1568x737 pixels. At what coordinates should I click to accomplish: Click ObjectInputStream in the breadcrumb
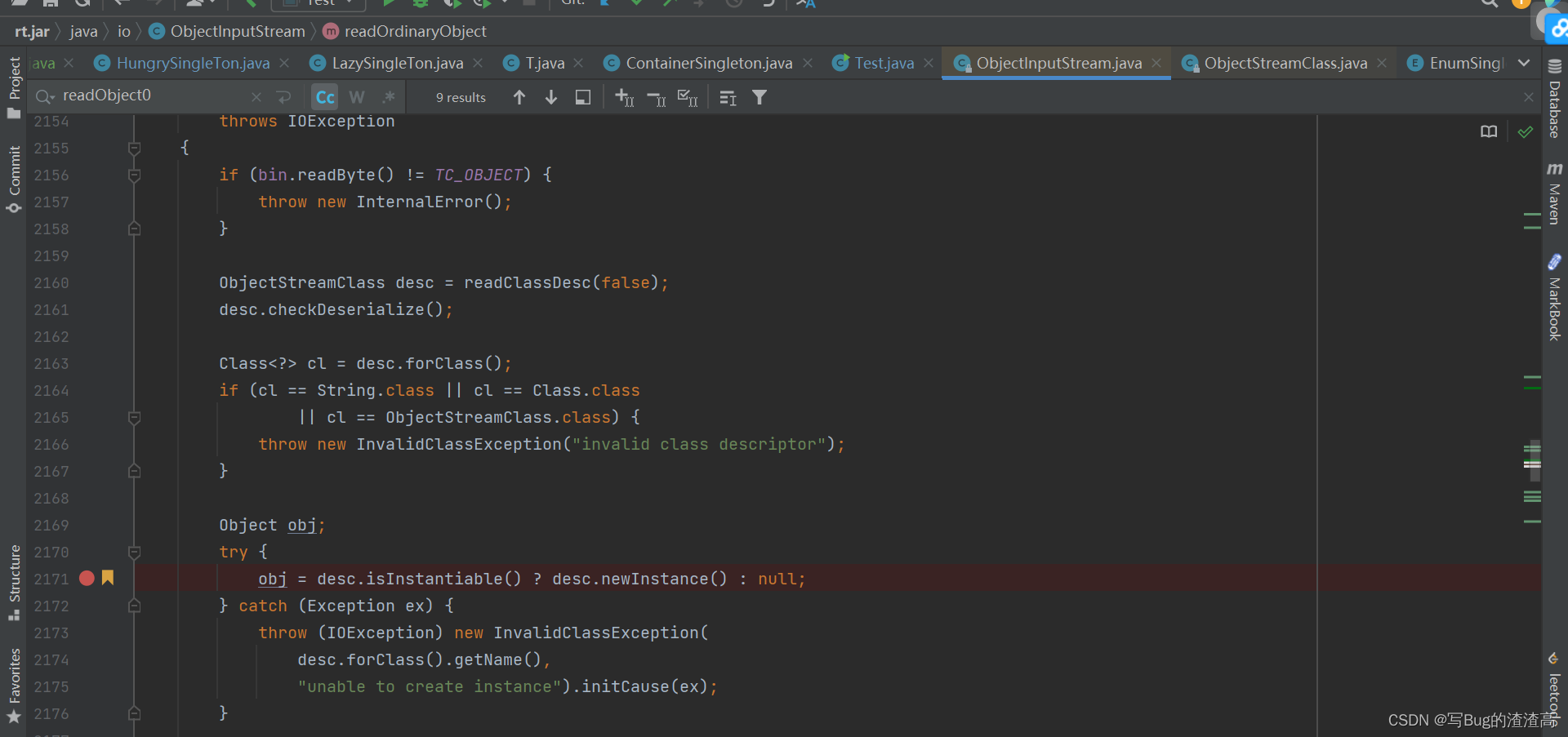tap(227, 31)
